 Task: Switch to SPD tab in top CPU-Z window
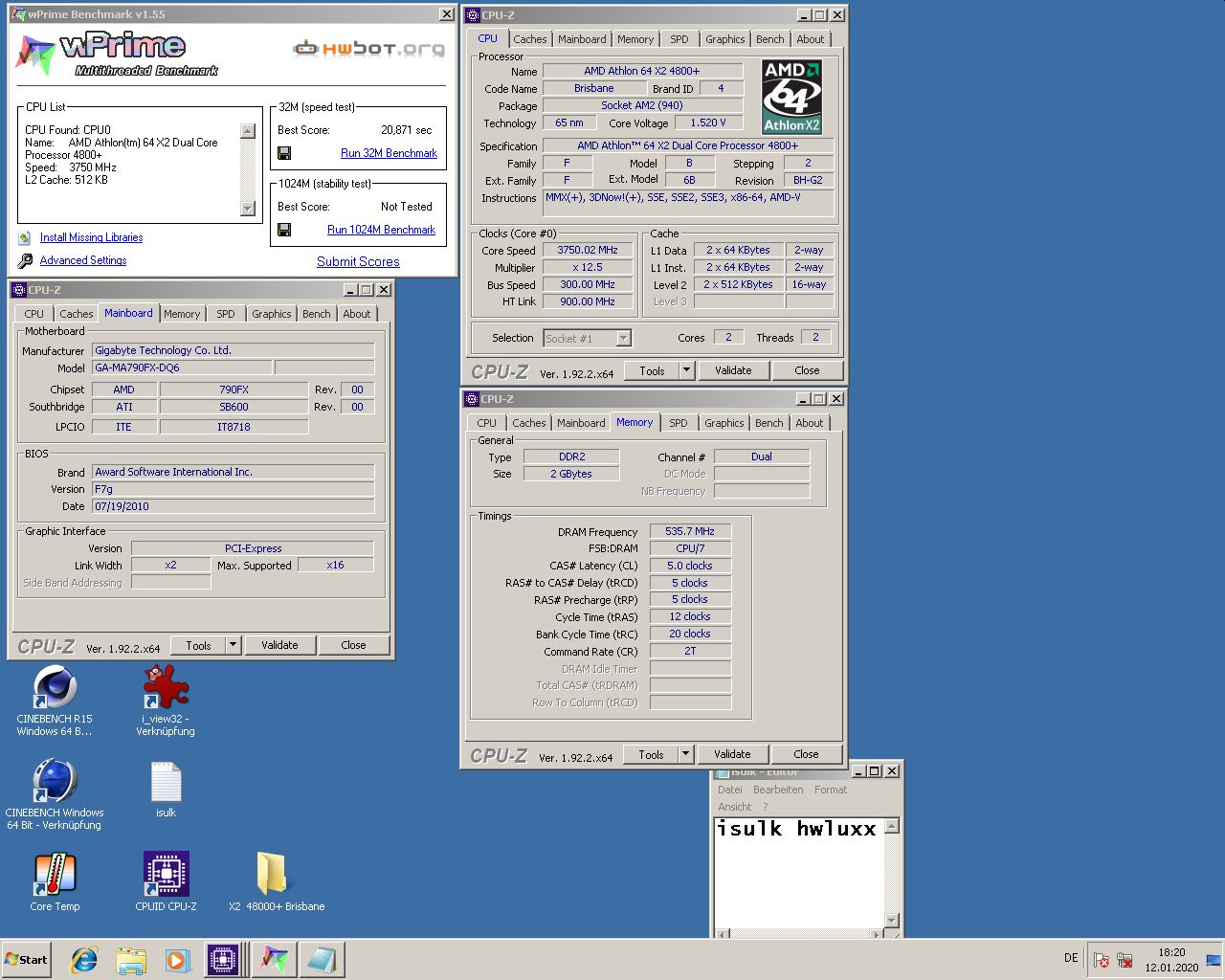pos(679,39)
